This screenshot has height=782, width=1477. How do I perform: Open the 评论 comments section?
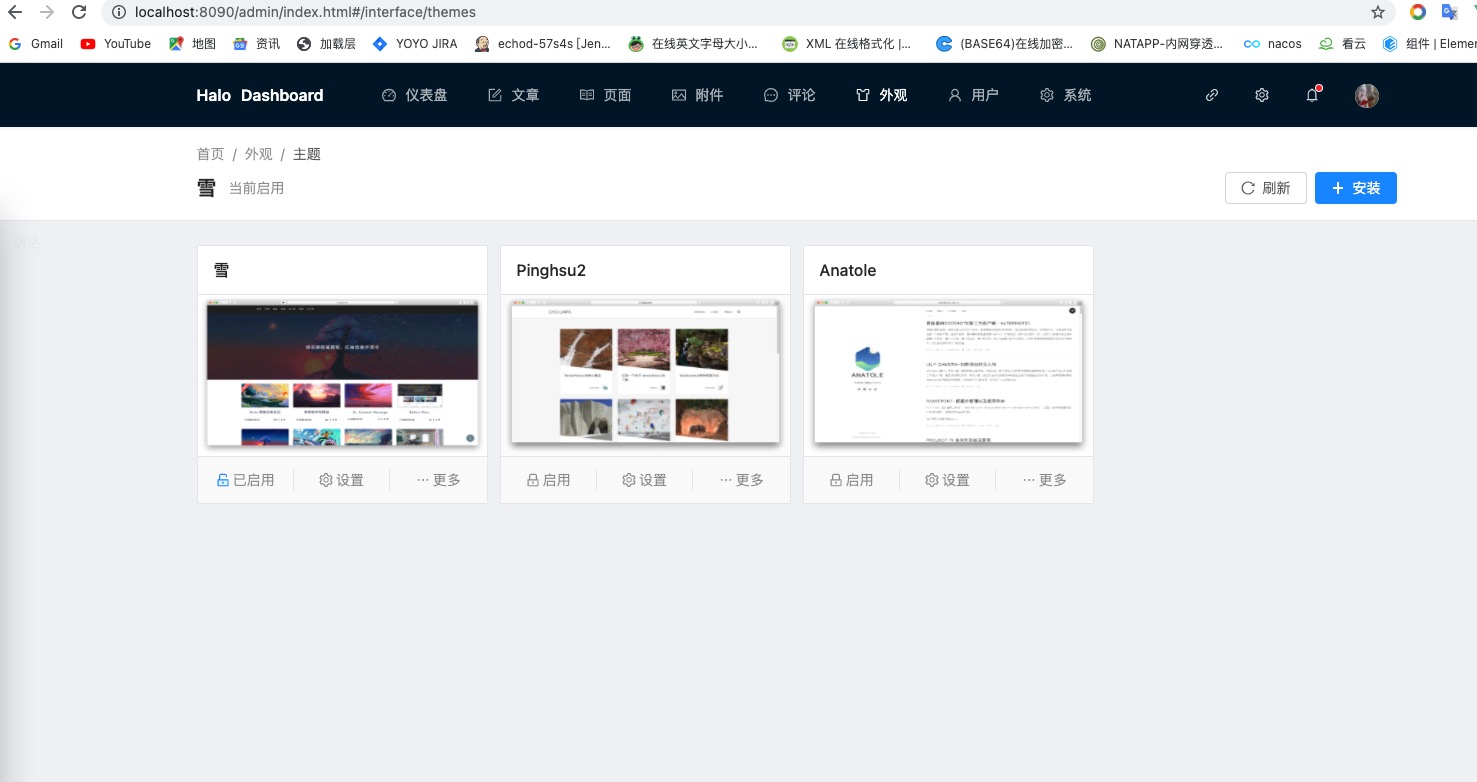tap(789, 95)
